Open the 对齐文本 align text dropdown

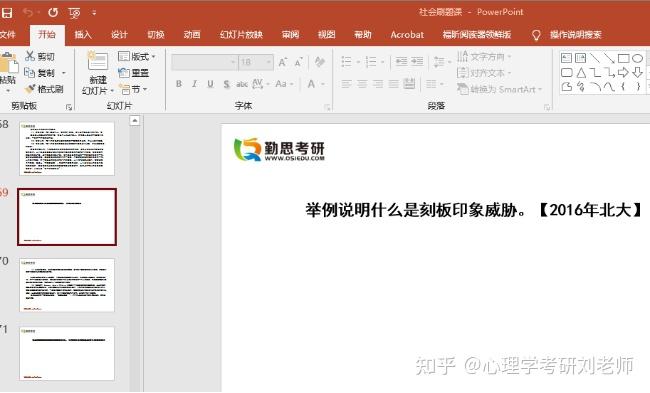[x=484, y=73]
